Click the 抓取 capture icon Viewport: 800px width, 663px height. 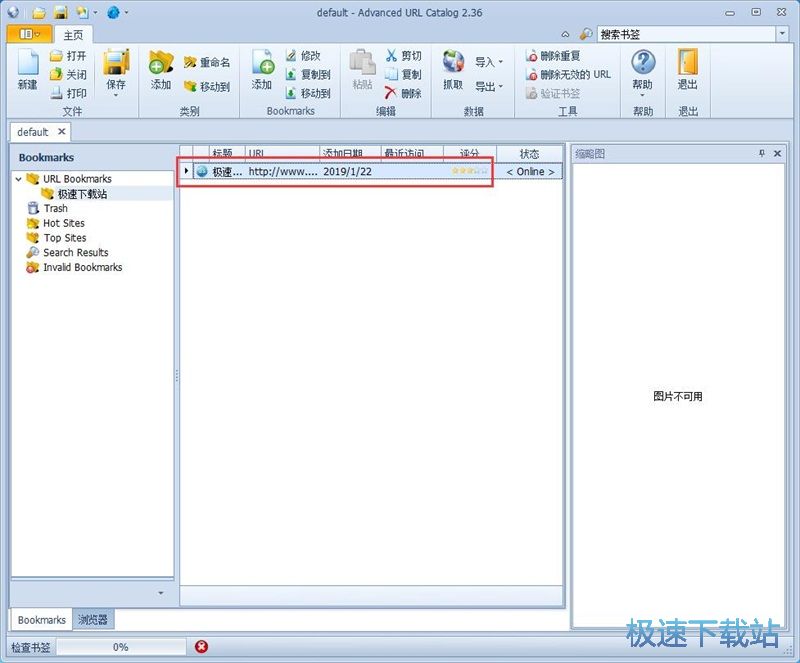453,70
